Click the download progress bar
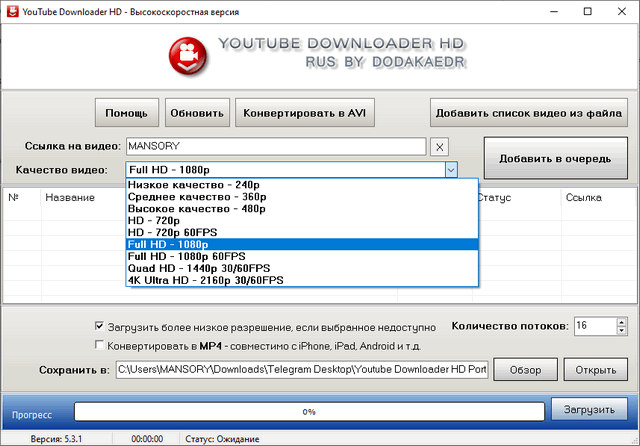Image resolution: width=640 pixels, height=446 pixels. 310,411
